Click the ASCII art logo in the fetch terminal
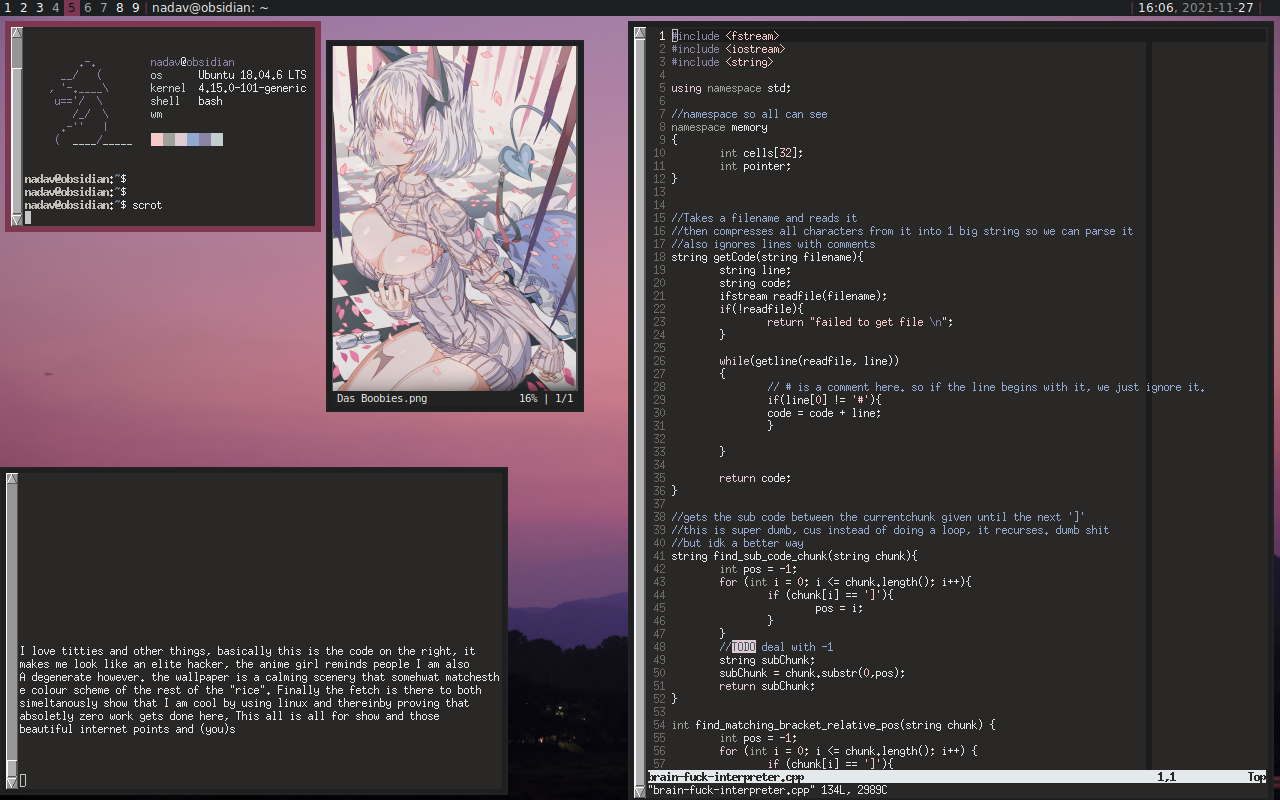 pyautogui.click(x=92, y=103)
